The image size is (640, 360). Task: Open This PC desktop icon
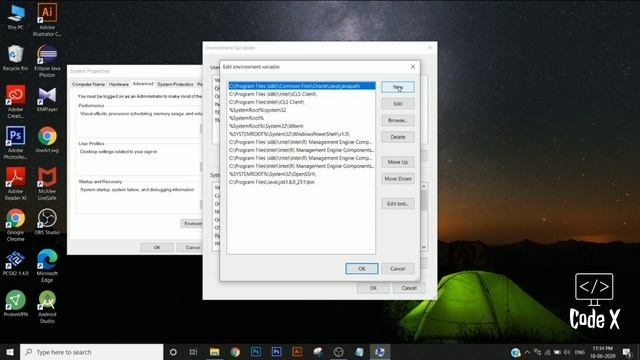coord(16,17)
